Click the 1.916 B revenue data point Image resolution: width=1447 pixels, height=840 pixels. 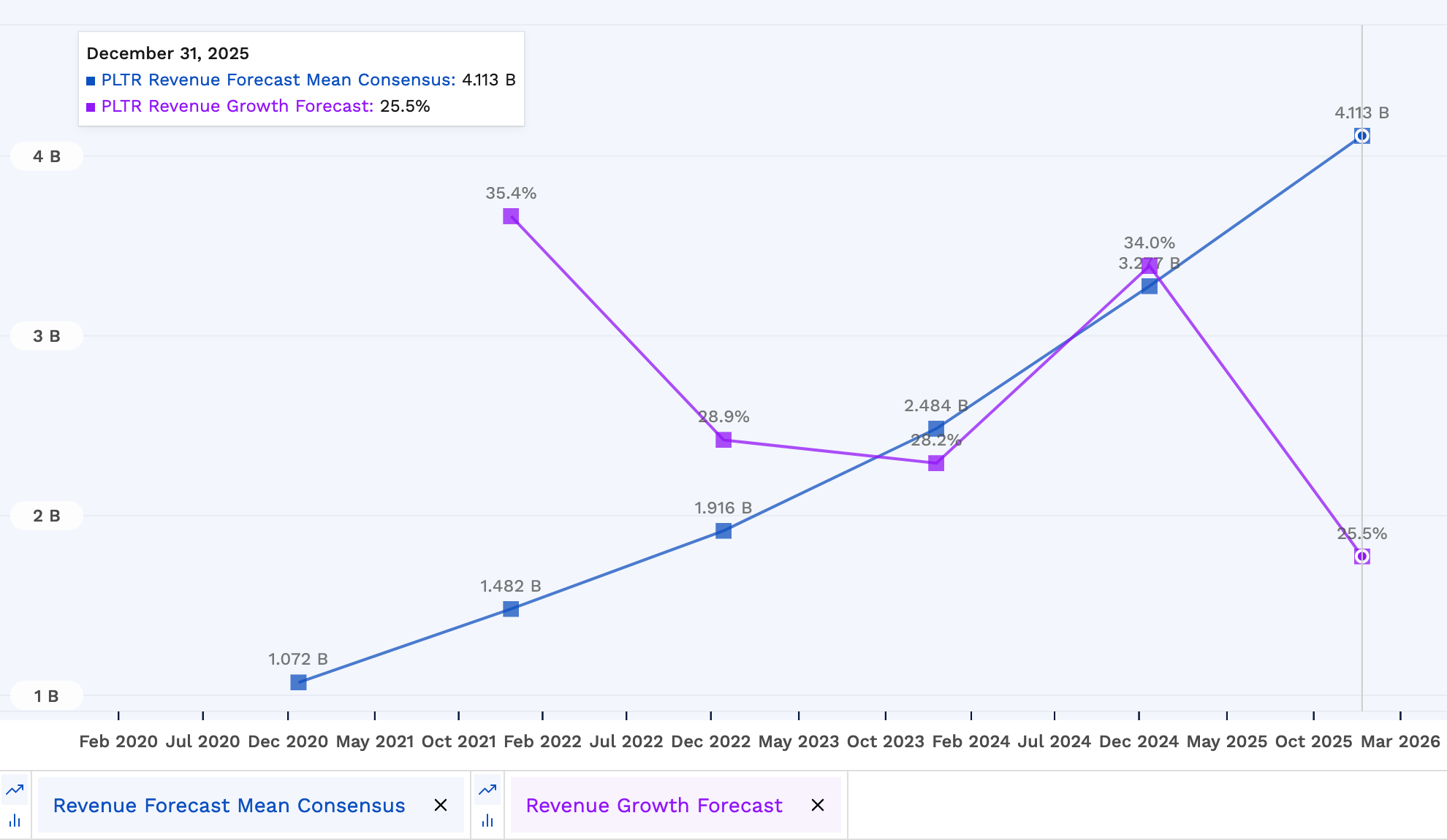pos(723,530)
